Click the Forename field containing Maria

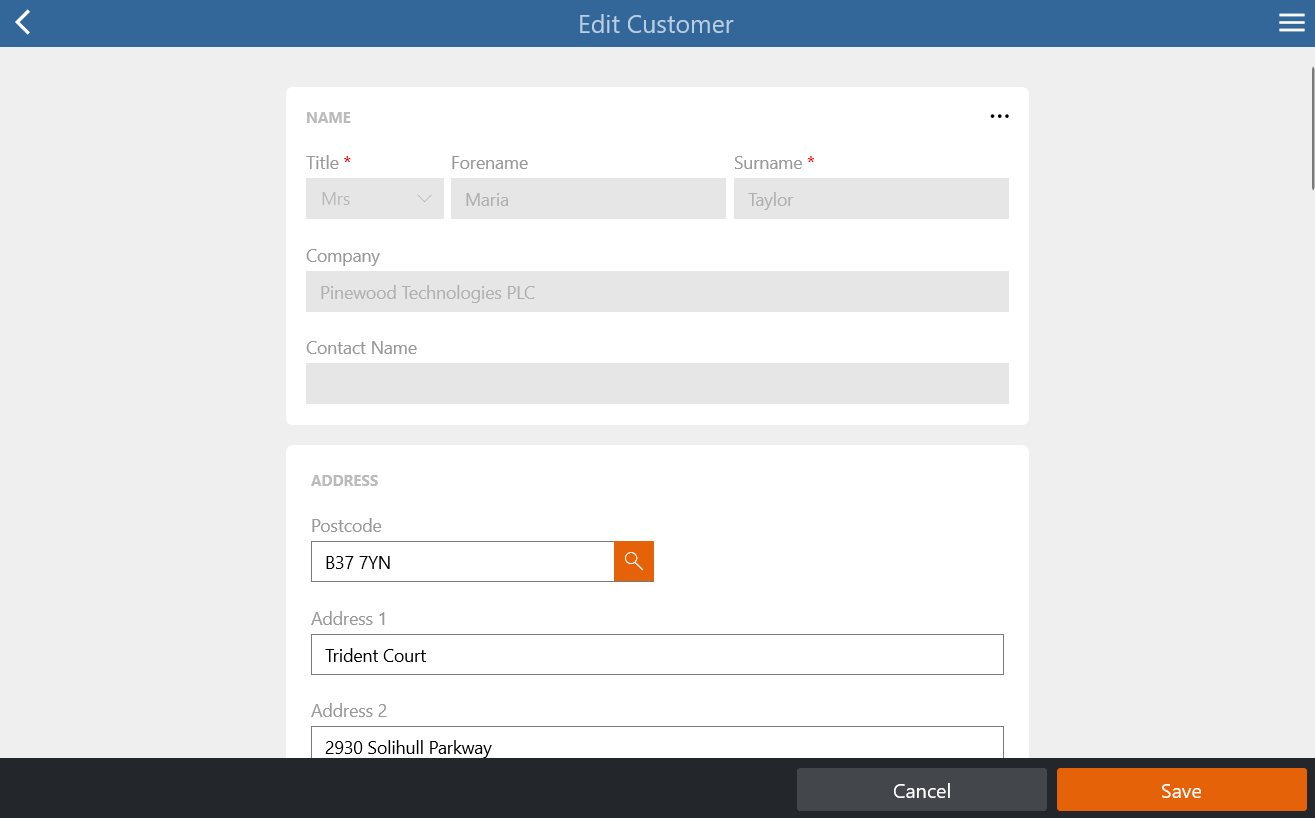click(x=588, y=199)
